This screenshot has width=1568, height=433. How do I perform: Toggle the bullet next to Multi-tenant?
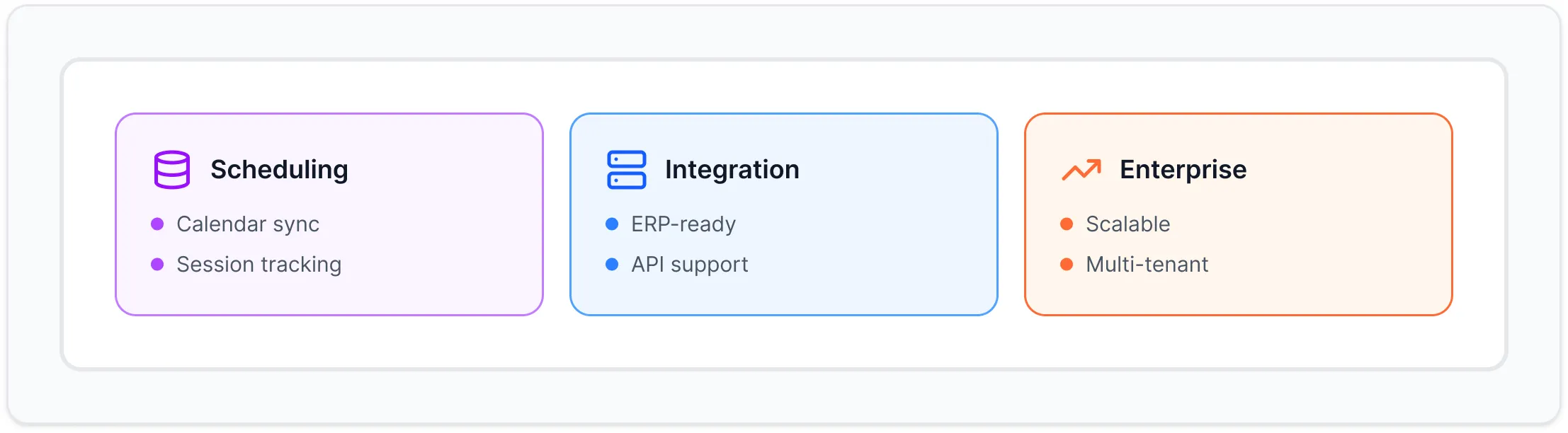click(x=1066, y=265)
